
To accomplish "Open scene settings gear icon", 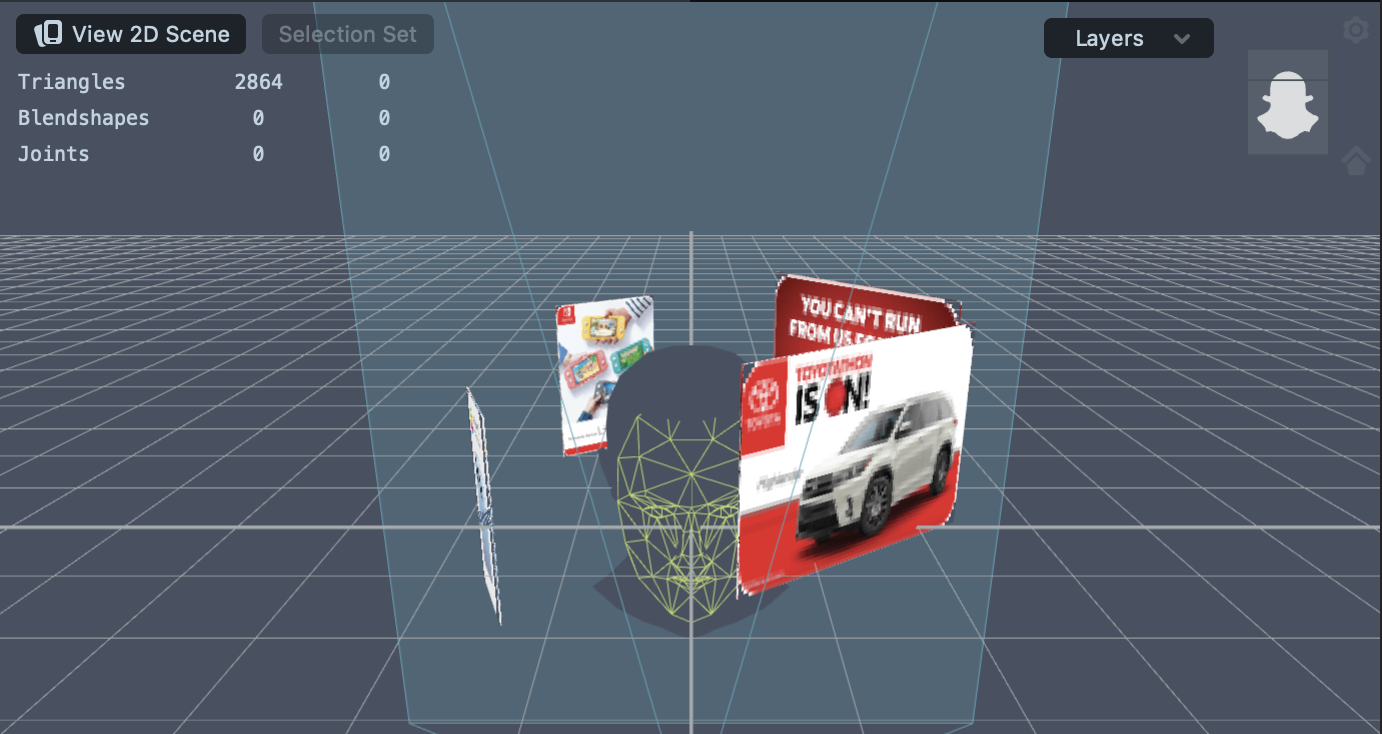I will (1356, 30).
